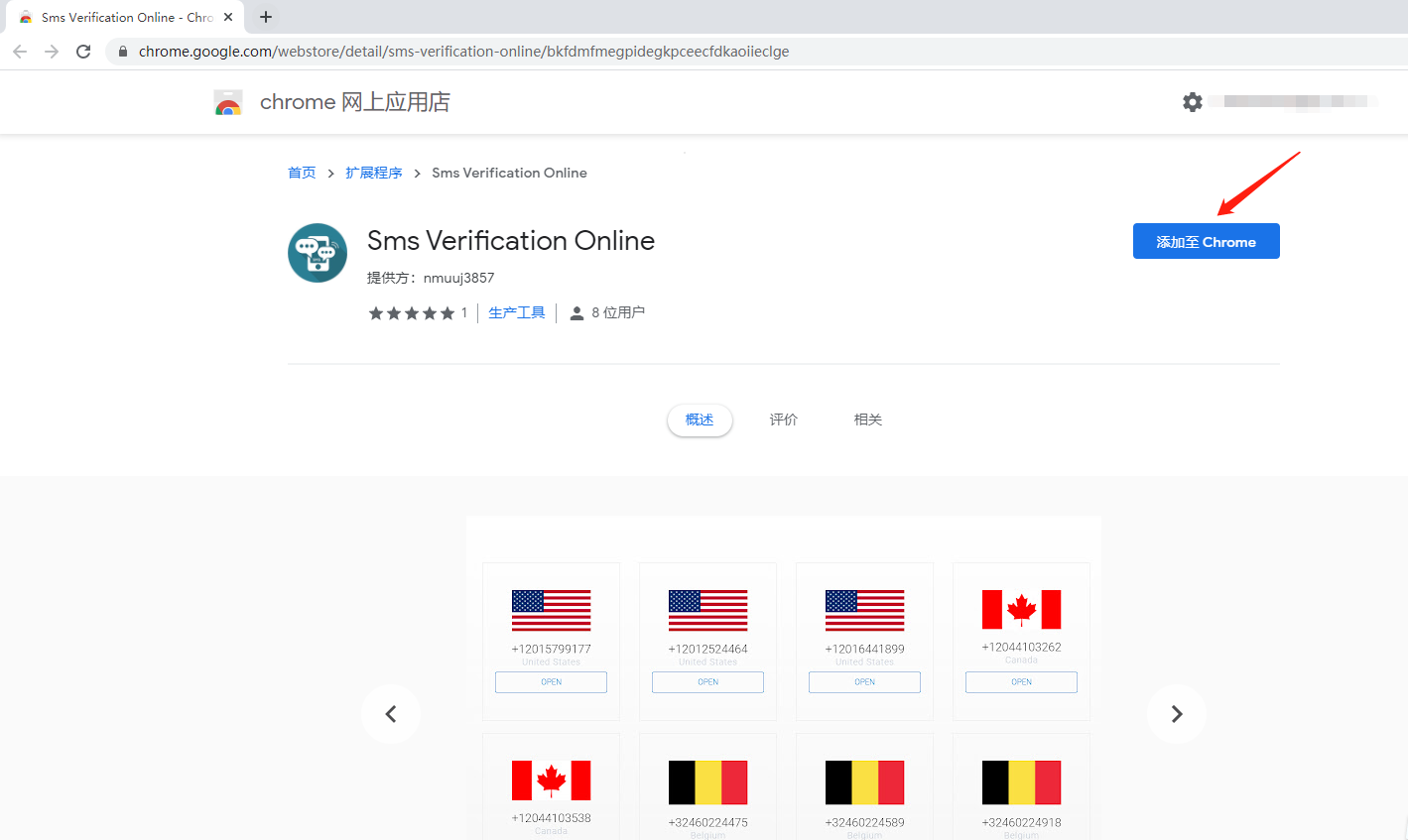Switch to the 概述 tab
1408x840 pixels.
tap(700, 420)
